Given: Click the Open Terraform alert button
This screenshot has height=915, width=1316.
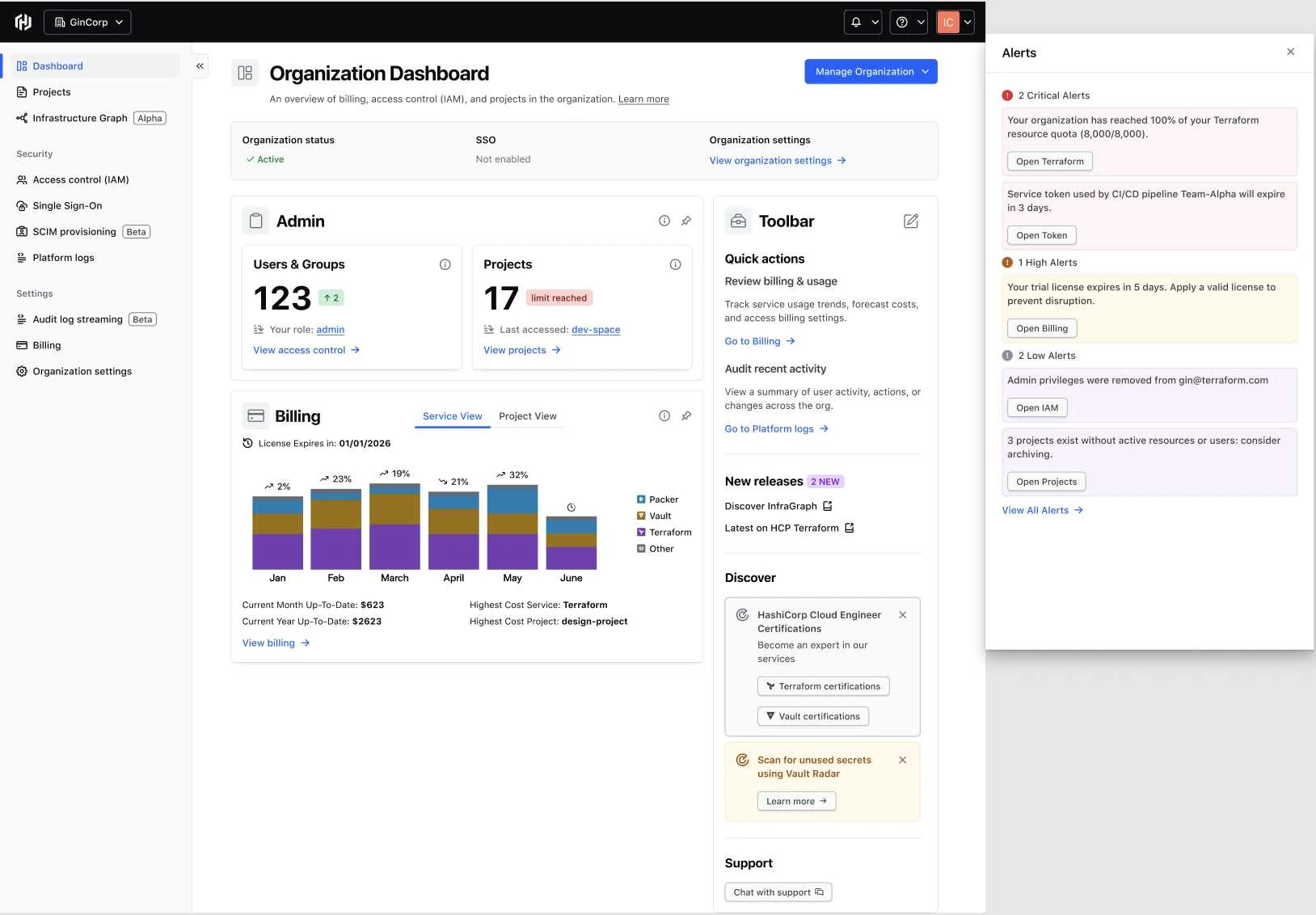Looking at the screenshot, I should (x=1050, y=162).
